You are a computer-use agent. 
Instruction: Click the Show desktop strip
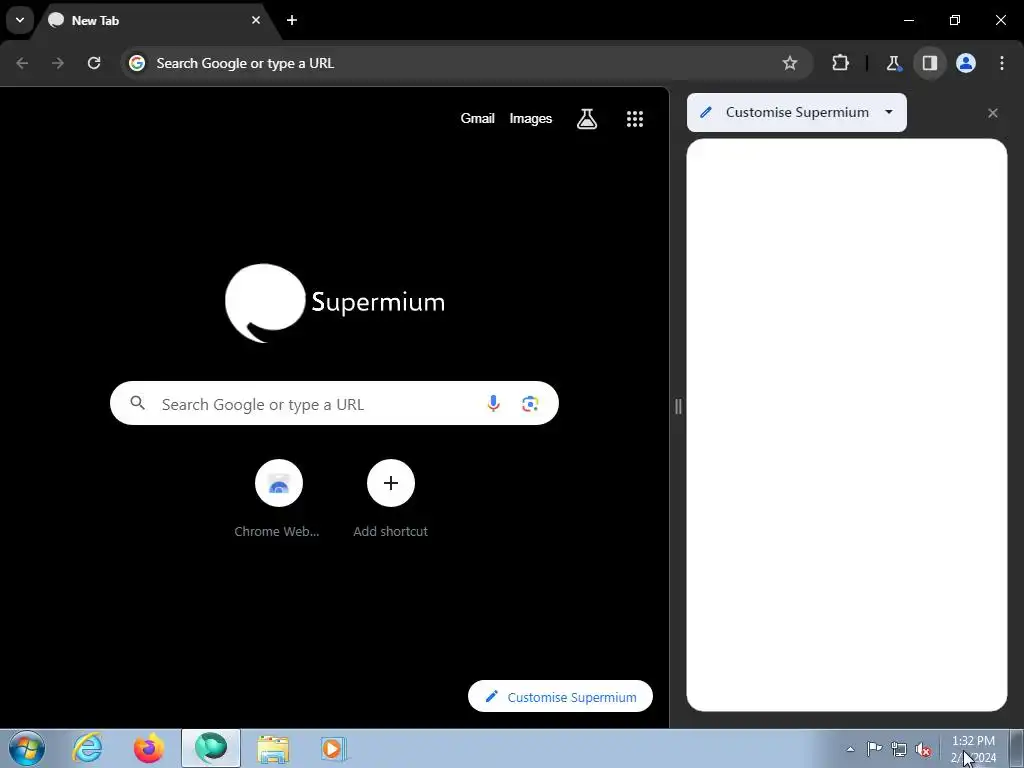coord(1016,748)
